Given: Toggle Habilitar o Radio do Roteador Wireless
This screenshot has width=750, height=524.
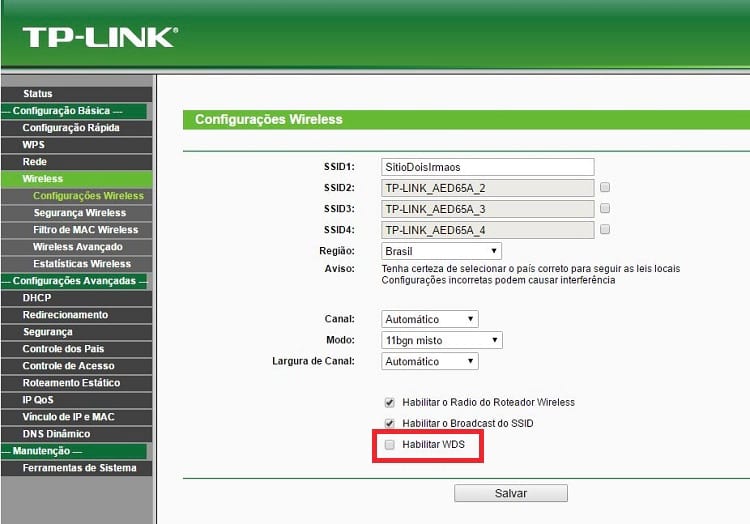Looking at the screenshot, I should 390,403.
